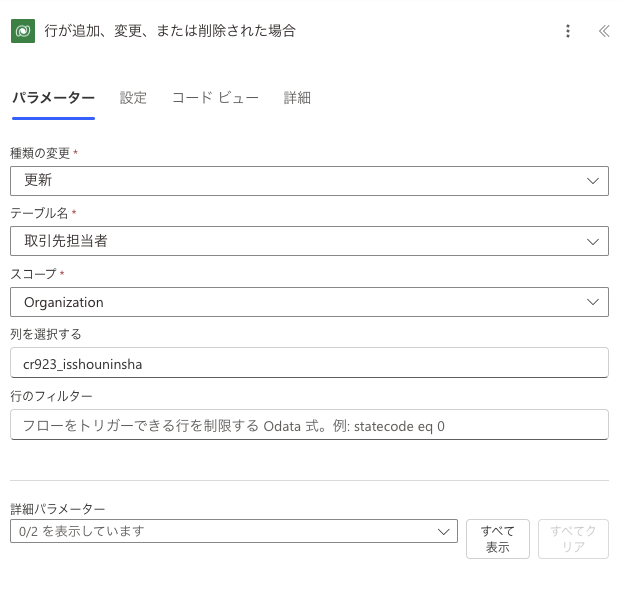Click the chevron arrow in 詳細パラメーター field
The height and width of the screenshot is (589, 623).
tap(445, 532)
